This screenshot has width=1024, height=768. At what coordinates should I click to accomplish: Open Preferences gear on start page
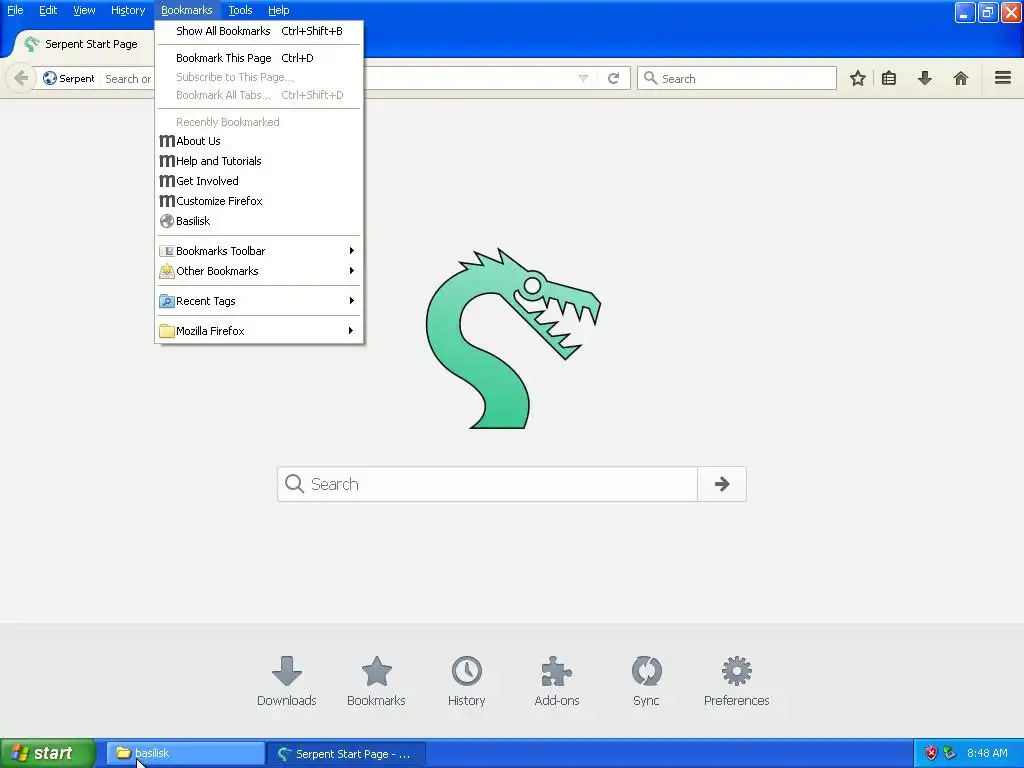pos(737,681)
